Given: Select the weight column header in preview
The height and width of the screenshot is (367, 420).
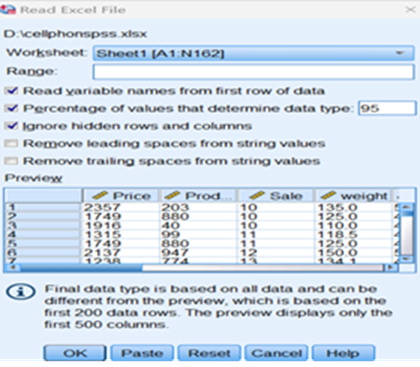Looking at the screenshot, I should 353,196.
